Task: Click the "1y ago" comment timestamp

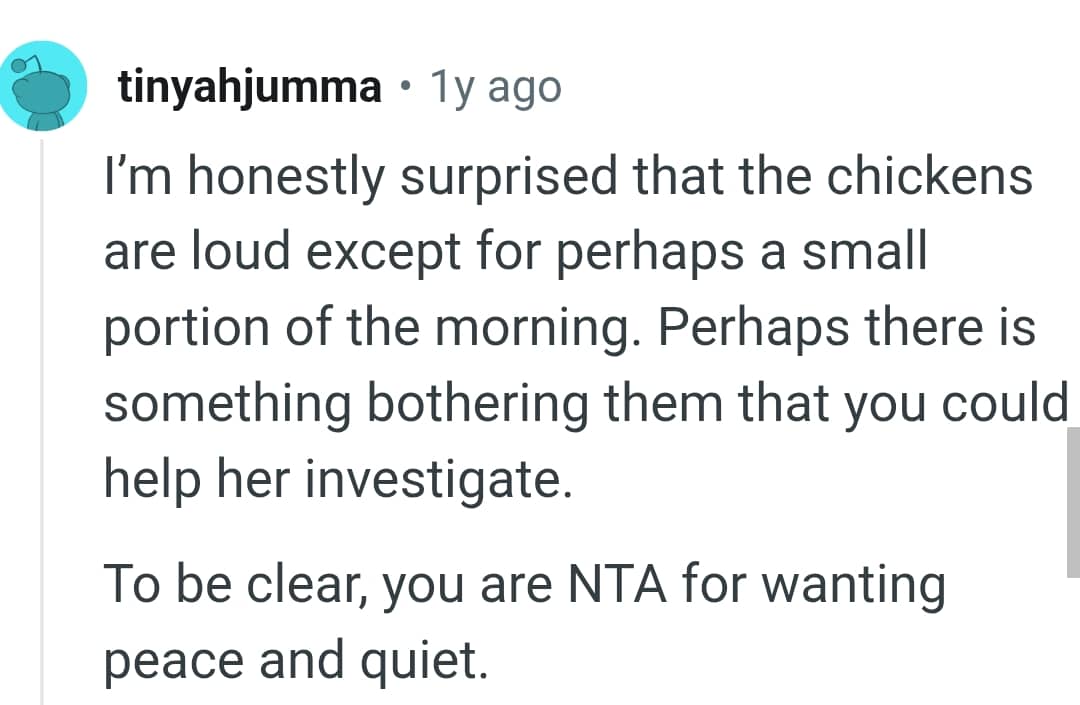Action: coord(495,88)
